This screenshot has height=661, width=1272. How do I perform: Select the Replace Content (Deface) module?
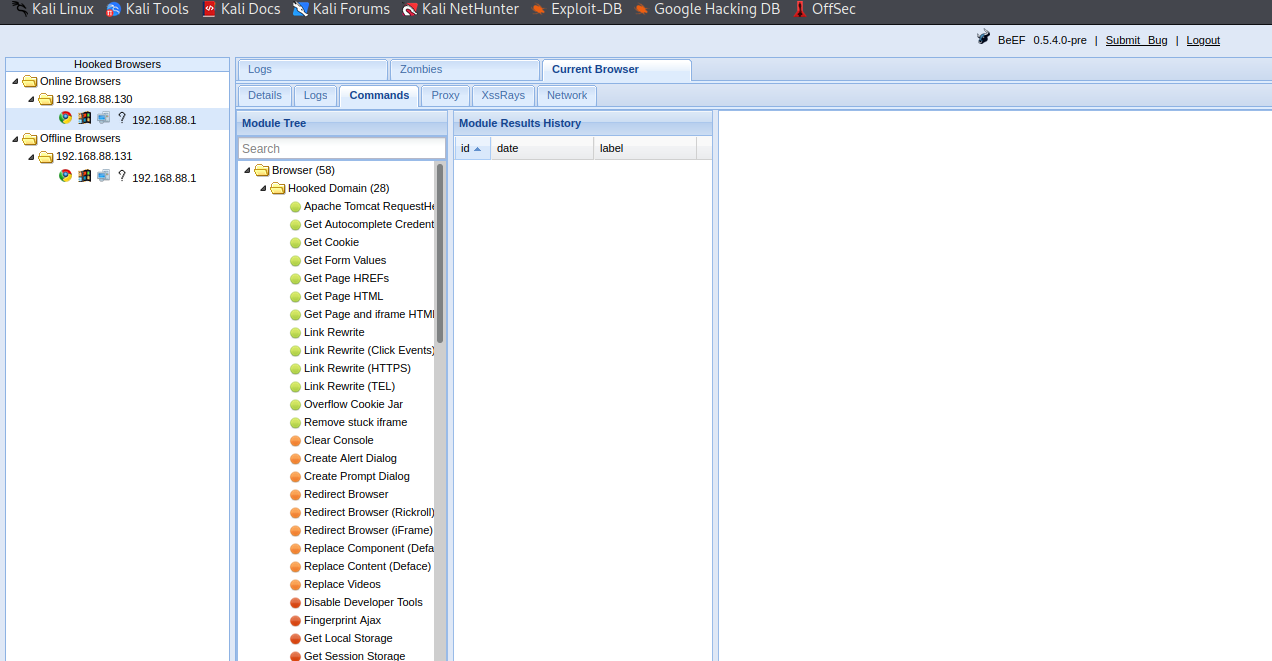tap(367, 566)
